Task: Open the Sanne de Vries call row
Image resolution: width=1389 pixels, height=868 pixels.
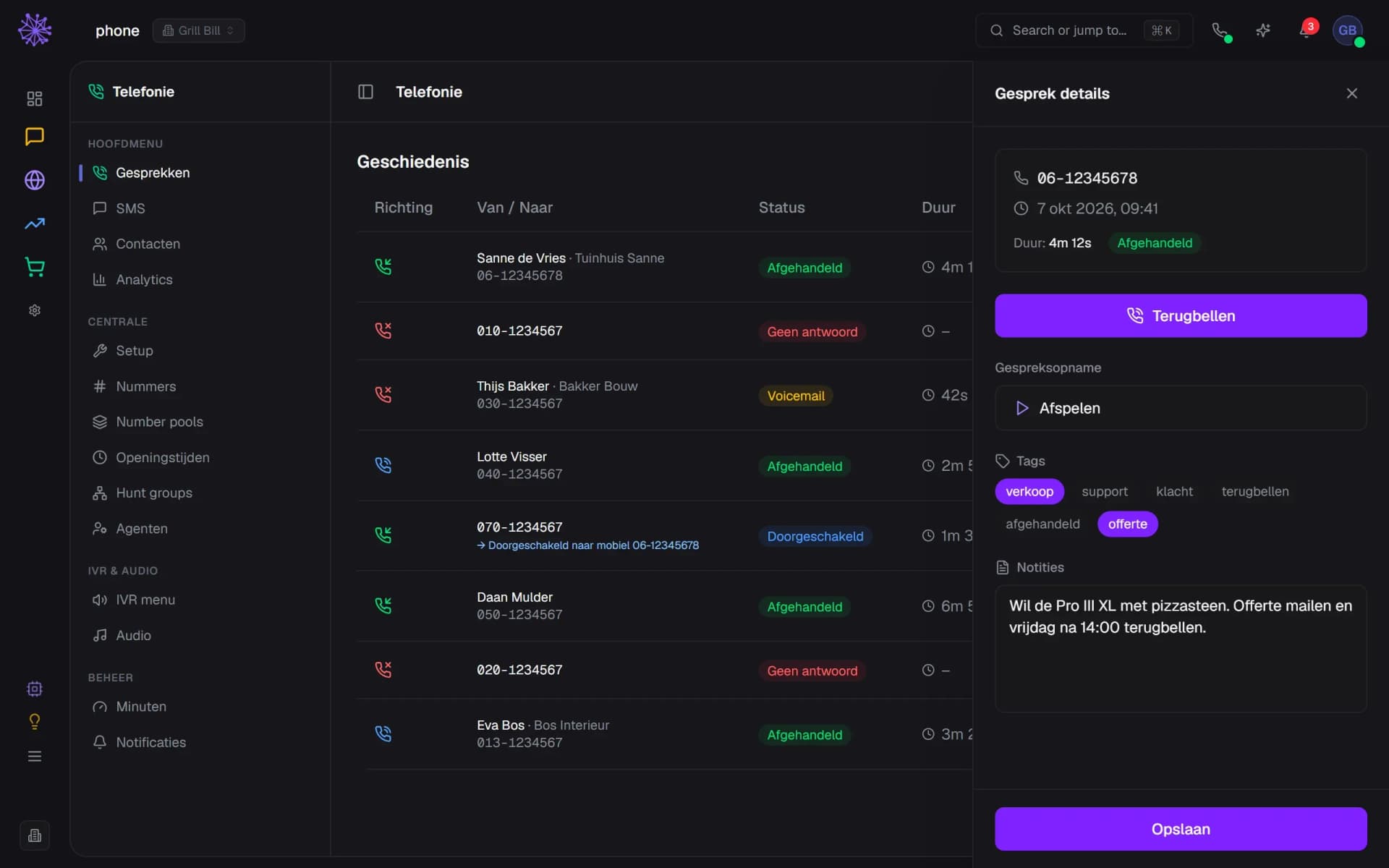Action: tap(664, 267)
